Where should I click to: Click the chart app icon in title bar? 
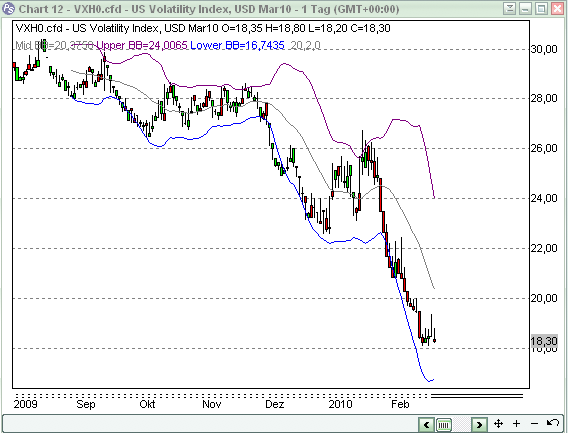coord(8,8)
